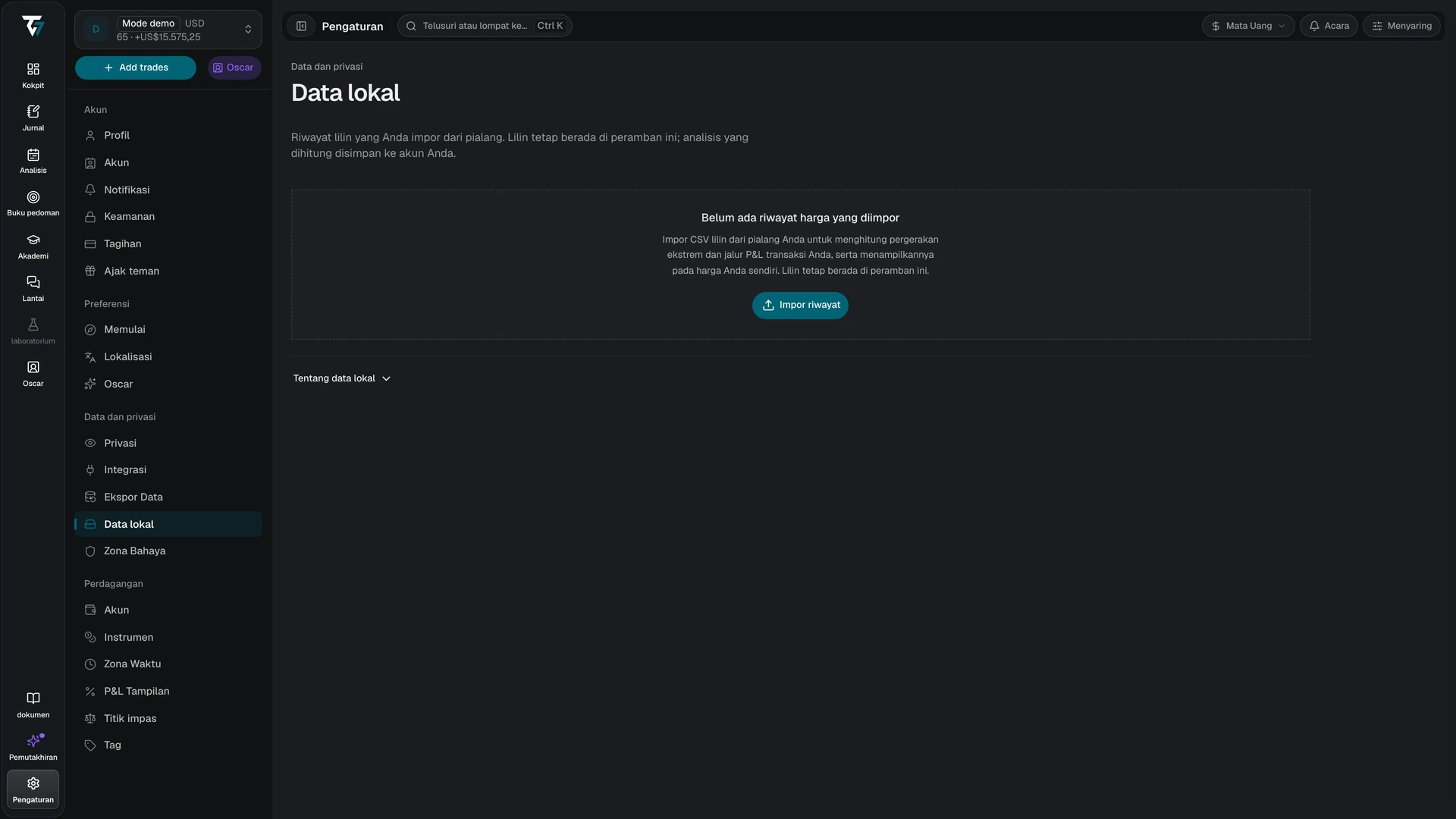
Task: Open Profil settings page
Action: 168,136
